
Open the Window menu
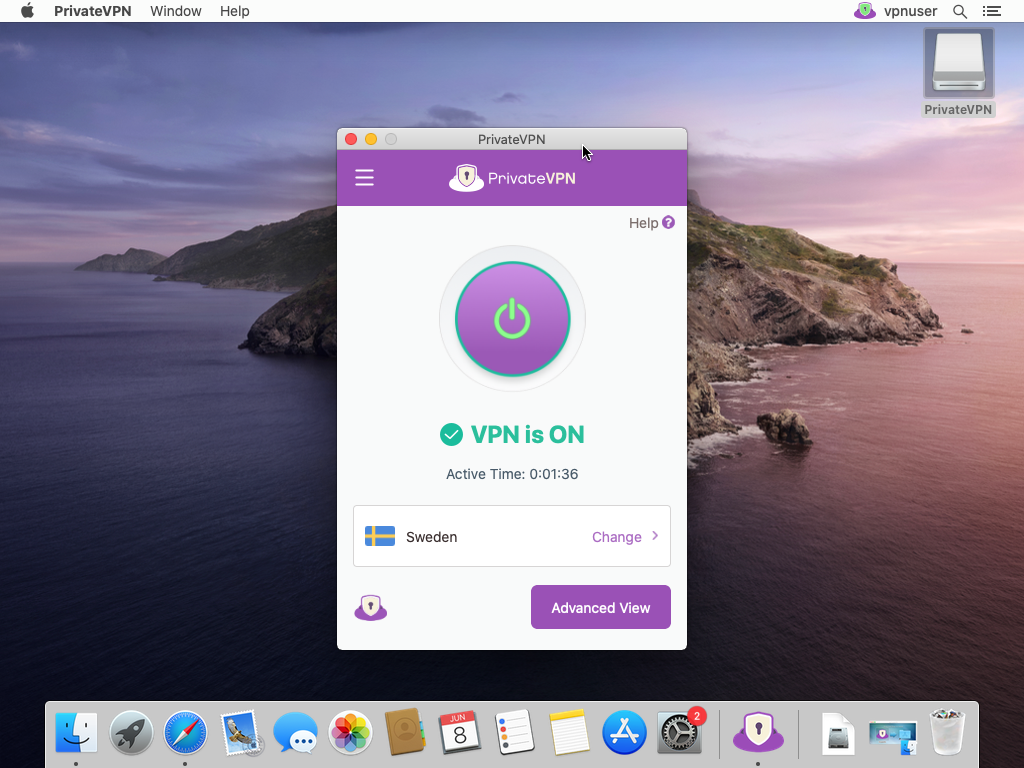pos(175,11)
